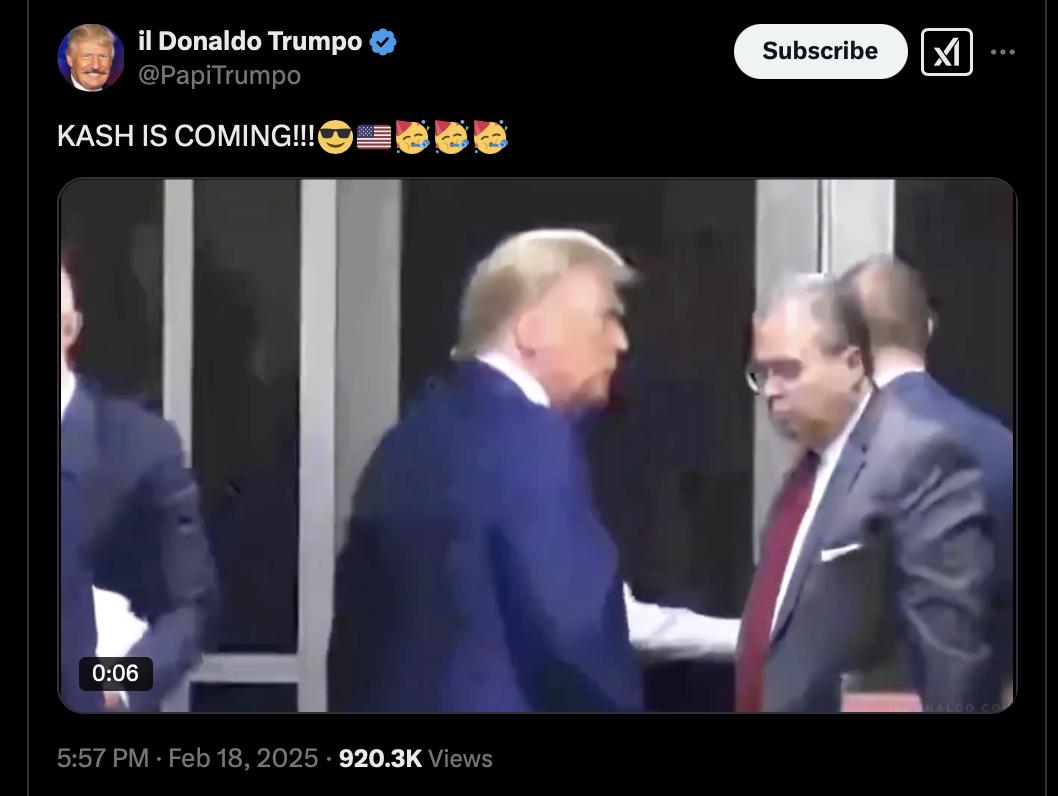The height and width of the screenshot is (796, 1058).
Task: Click the 920.3K view count number
Action: click(381, 758)
